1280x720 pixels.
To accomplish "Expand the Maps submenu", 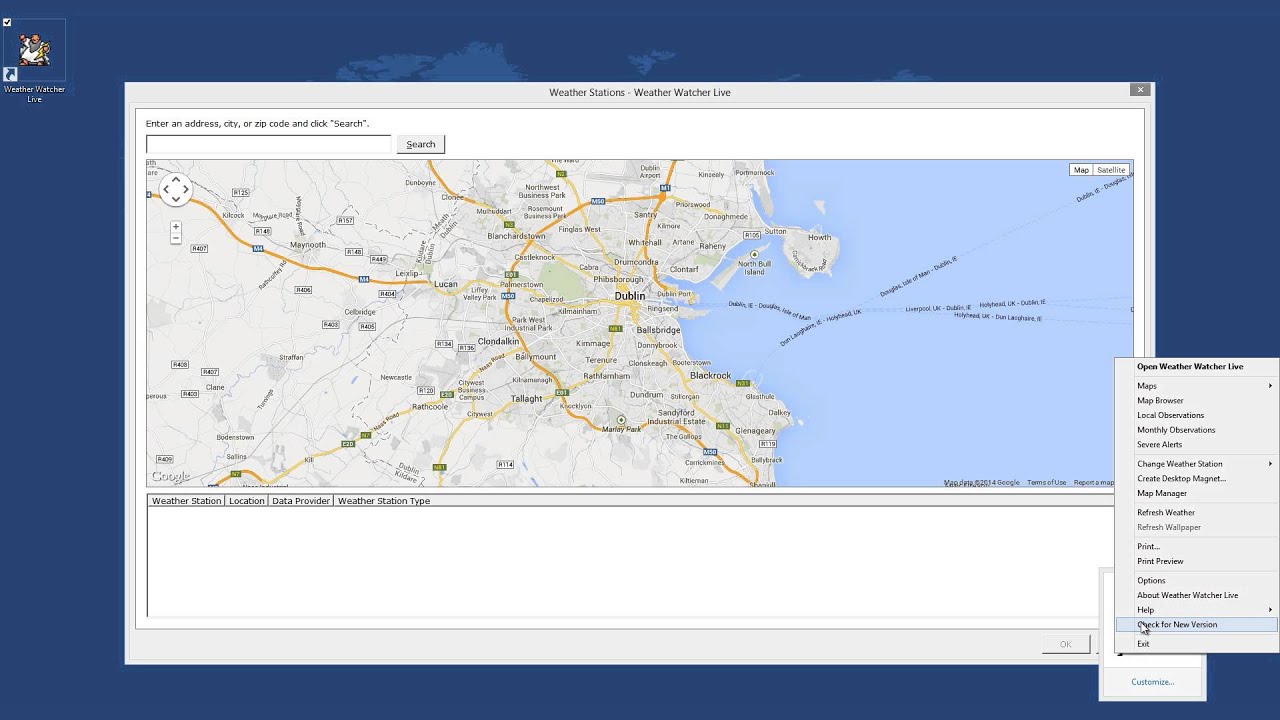I will click(x=1197, y=386).
